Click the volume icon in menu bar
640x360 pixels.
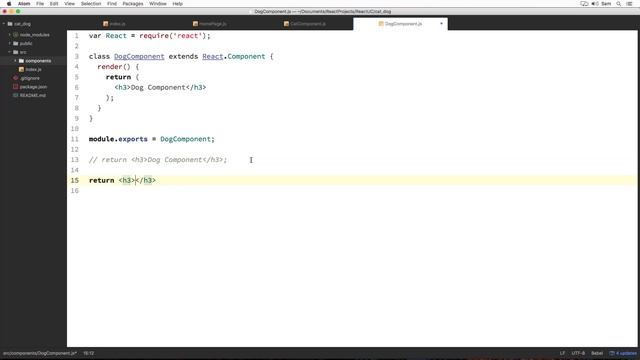pos(595,4)
